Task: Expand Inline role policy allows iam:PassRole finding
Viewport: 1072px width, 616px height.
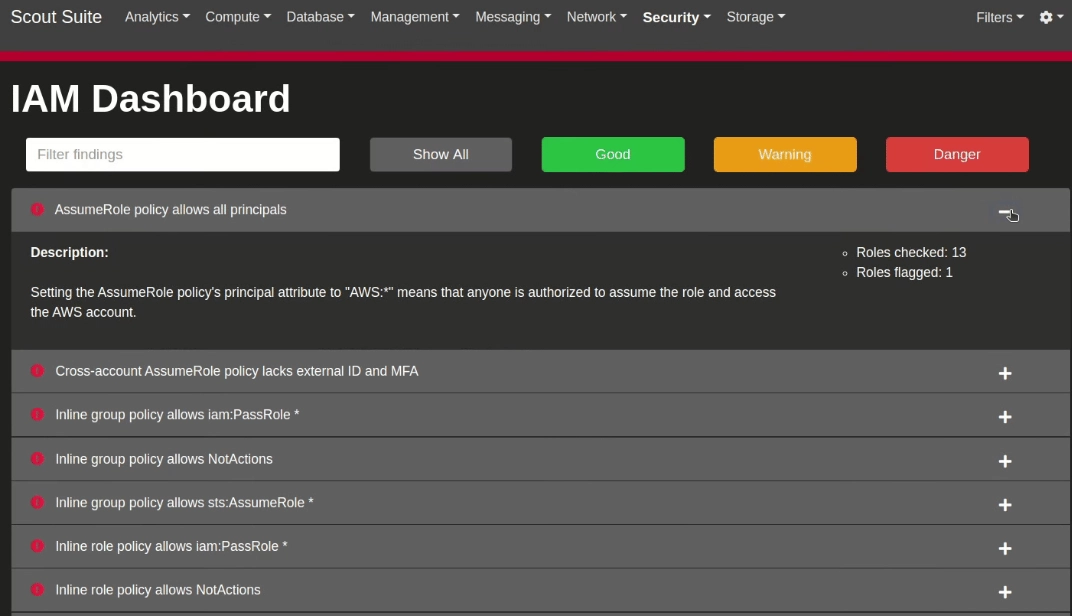Action: tap(1004, 548)
